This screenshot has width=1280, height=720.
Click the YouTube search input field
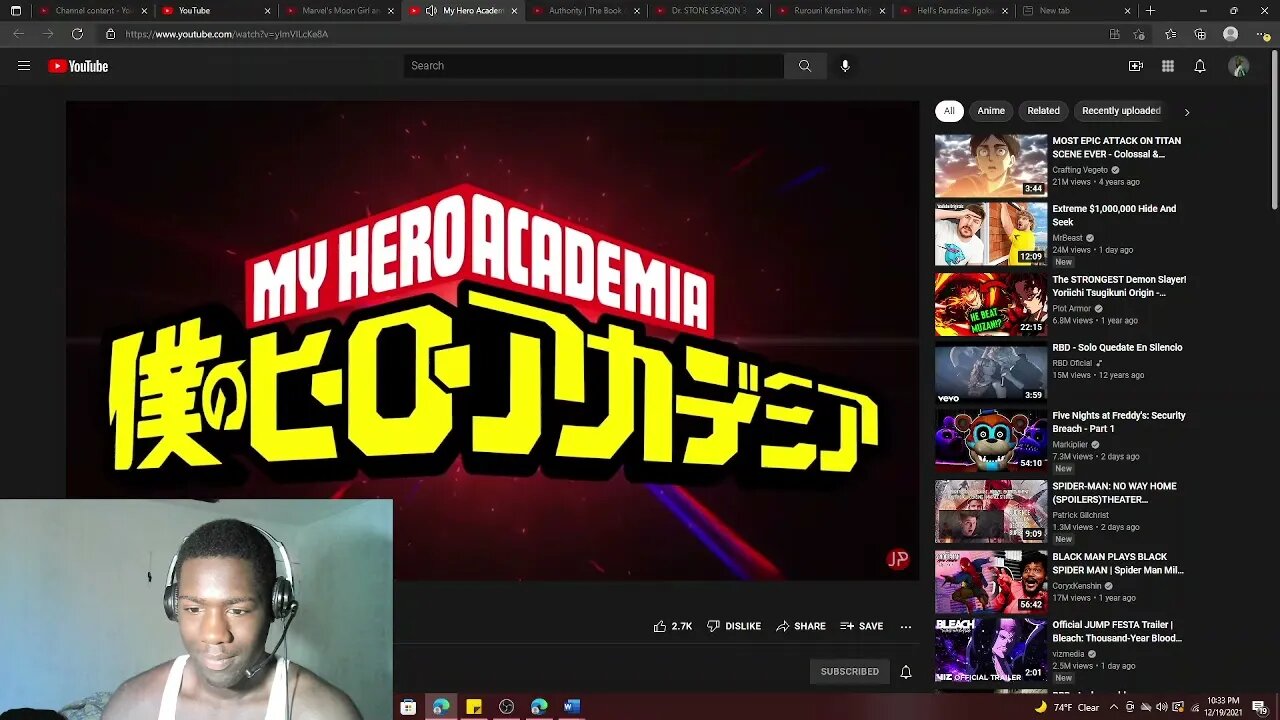594,66
